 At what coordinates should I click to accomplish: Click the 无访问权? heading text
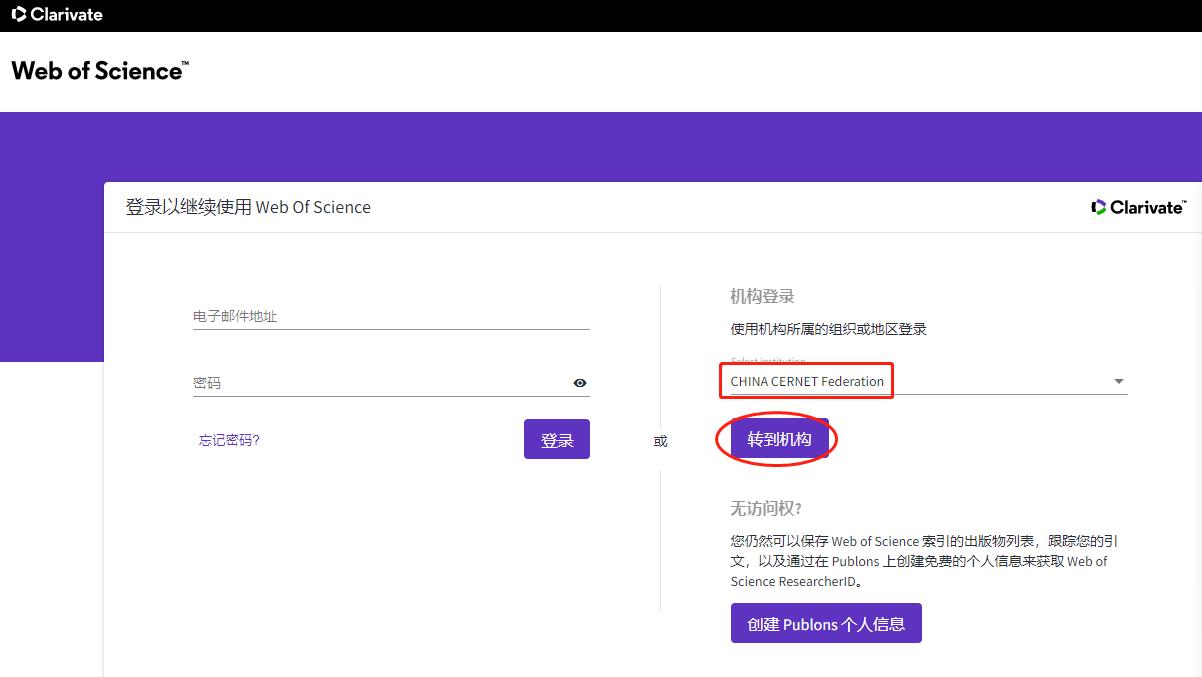coord(766,508)
